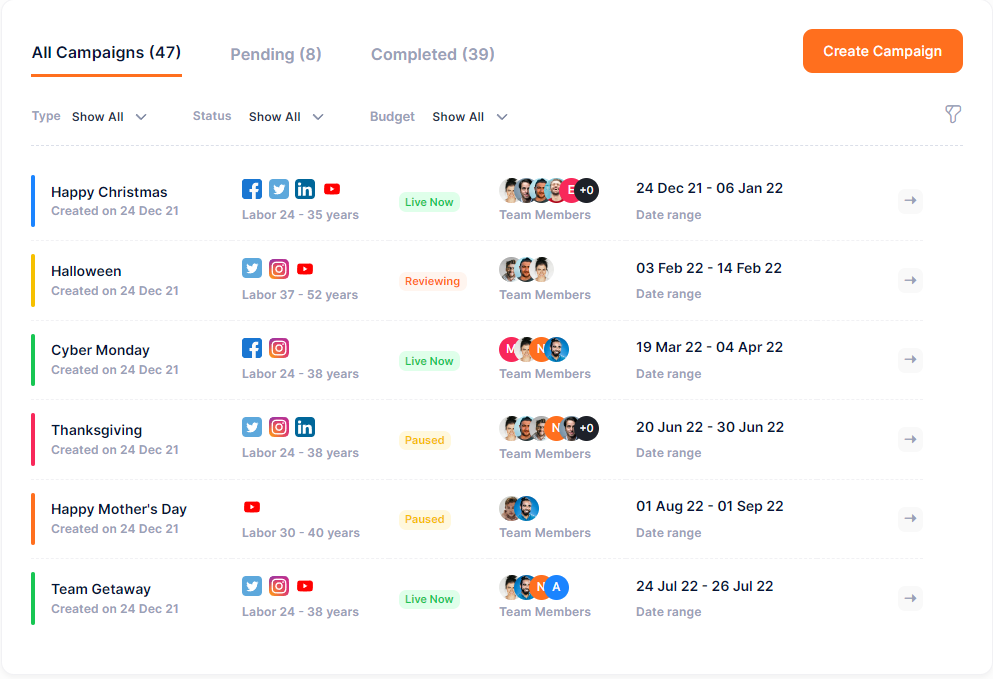The height and width of the screenshot is (679, 993).
Task: Expand the Budget Show All dropdown
Action: point(470,117)
